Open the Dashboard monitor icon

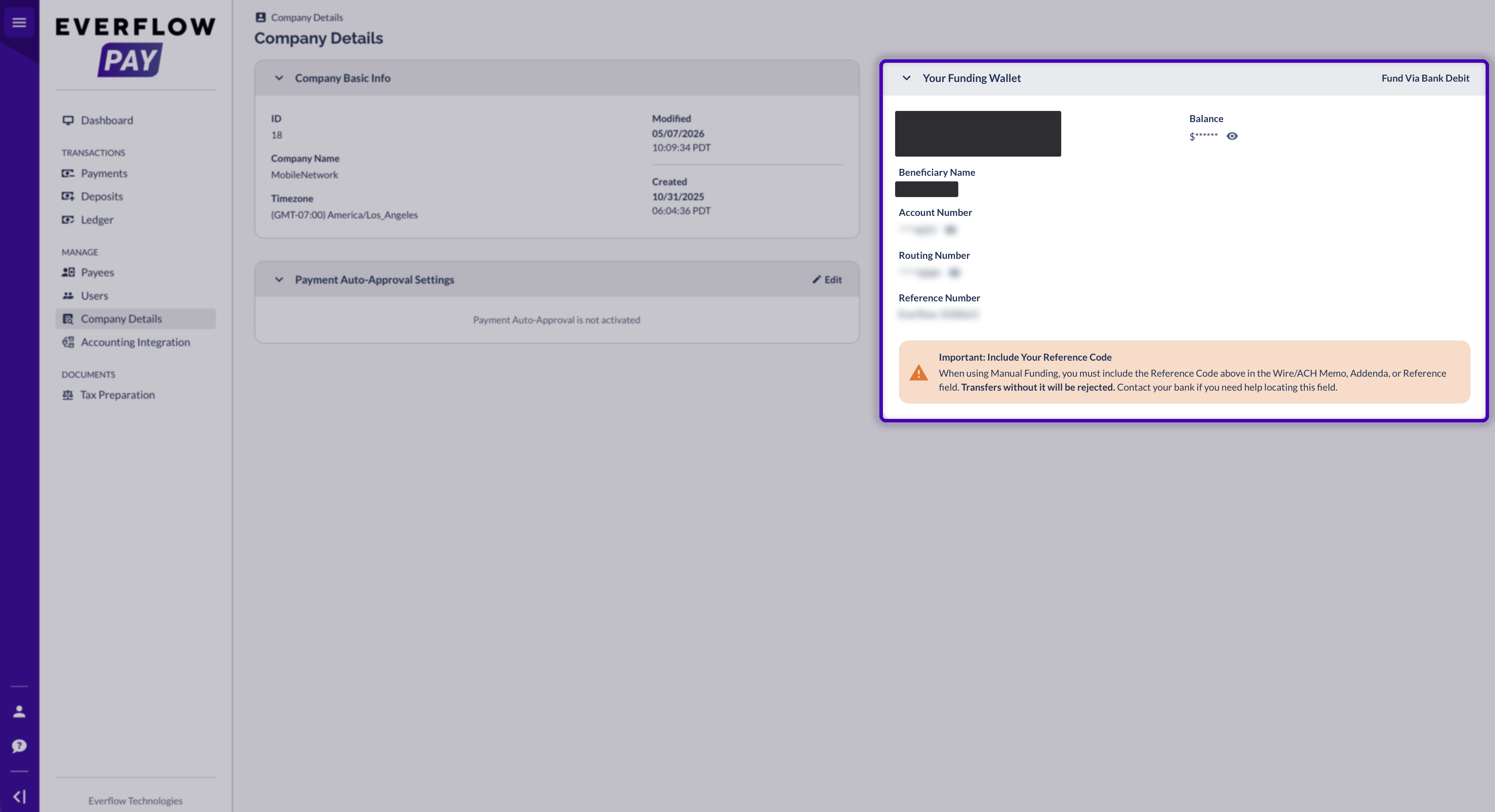[x=68, y=120]
